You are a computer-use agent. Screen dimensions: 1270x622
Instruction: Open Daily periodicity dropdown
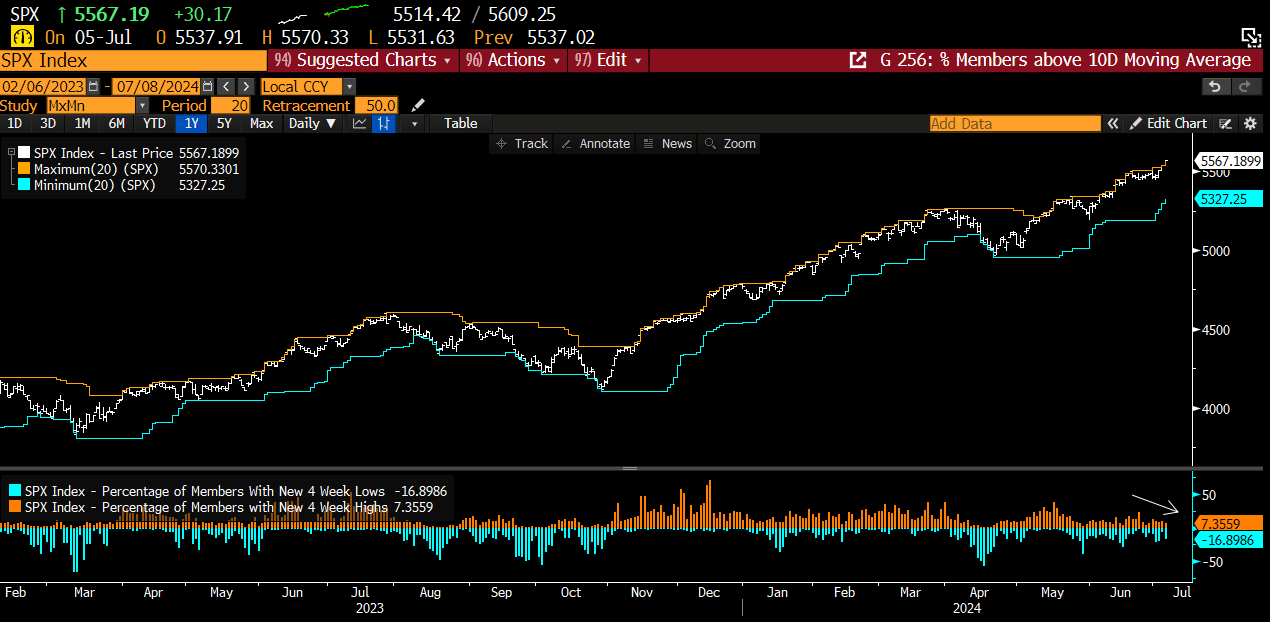coord(313,123)
